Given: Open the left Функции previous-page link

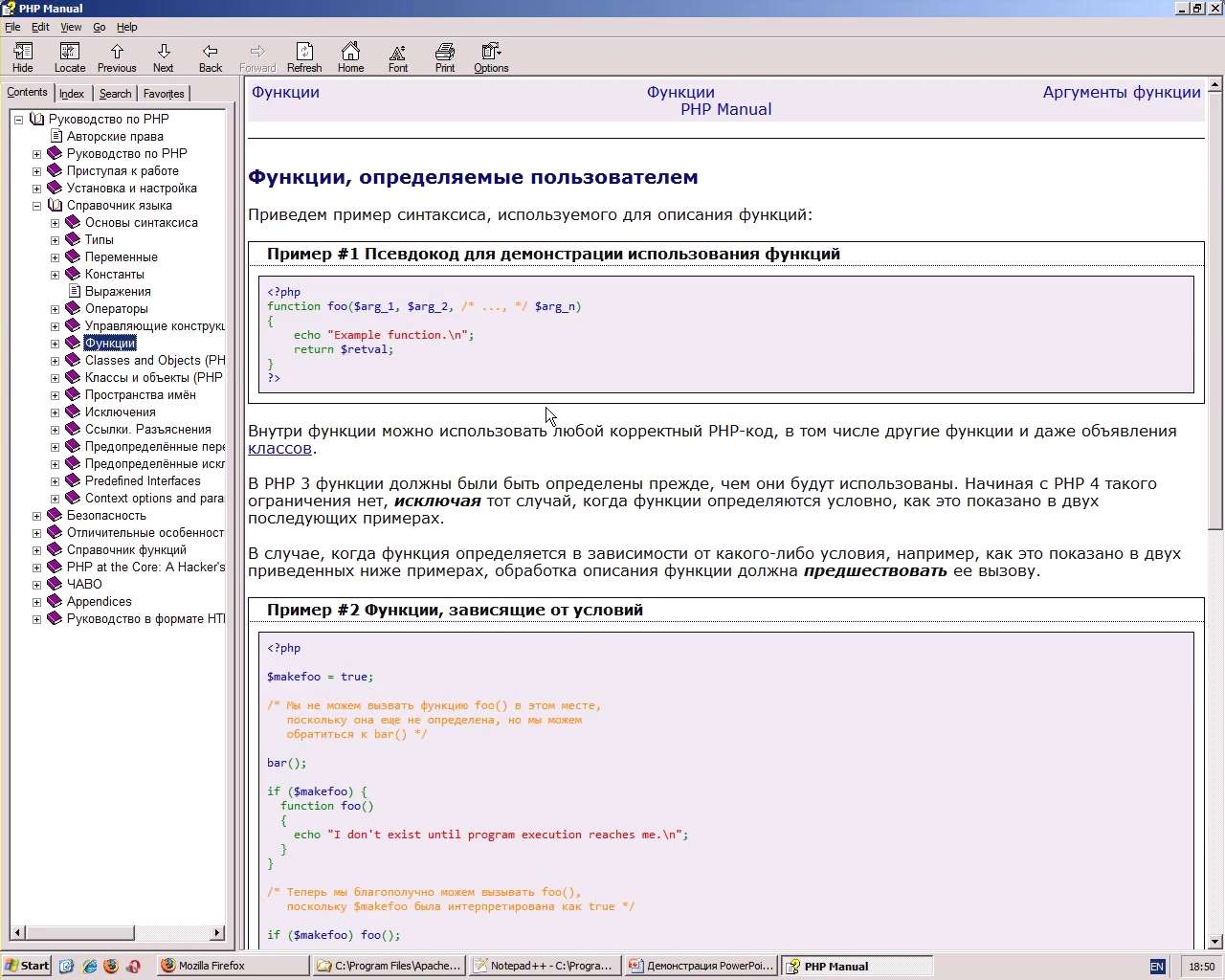Looking at the screenshot, I should point(285,92).
